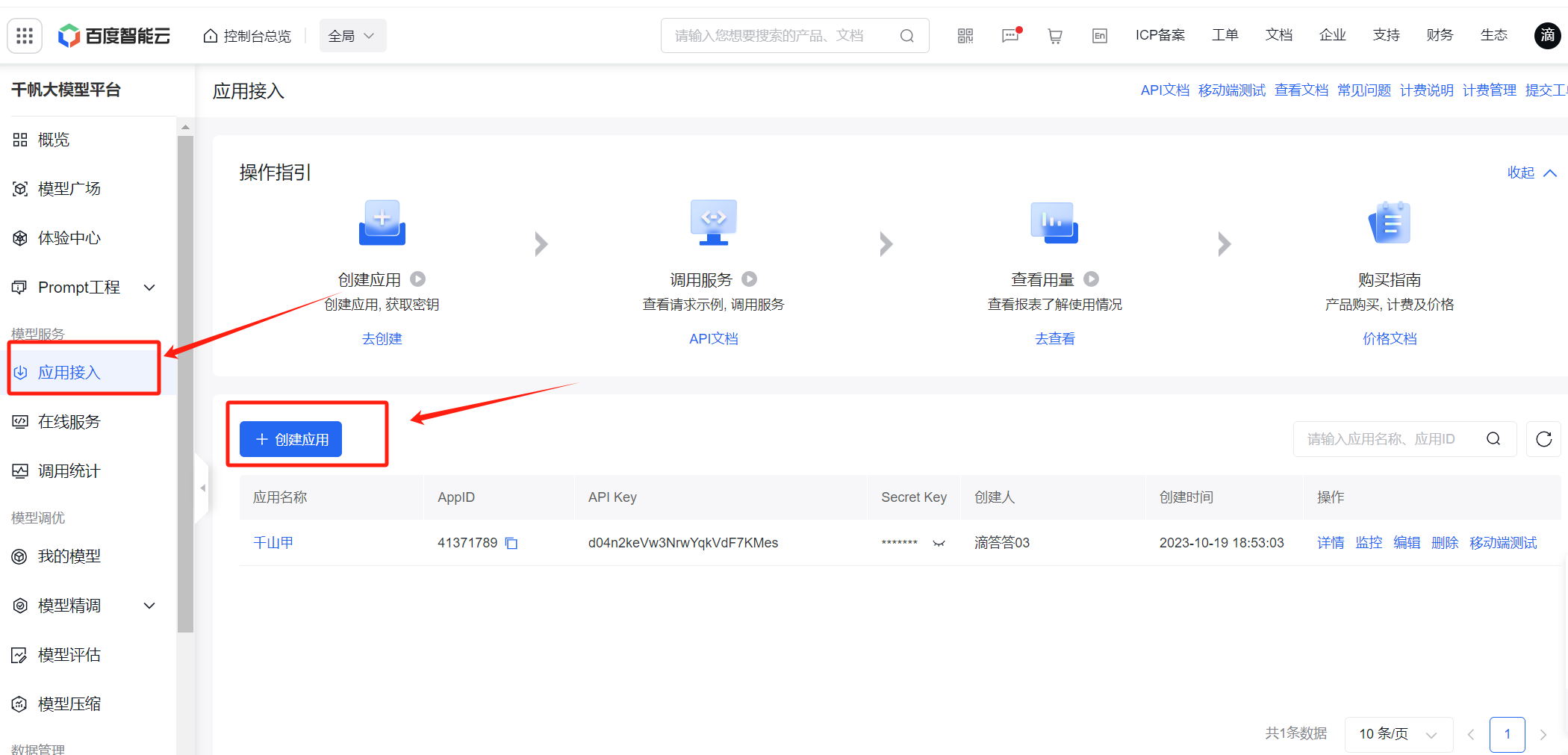The width and height of the screenshot is (1568, 755).
Task: Click the blue 创建应用 button
Action: click(x=290, y=439)
